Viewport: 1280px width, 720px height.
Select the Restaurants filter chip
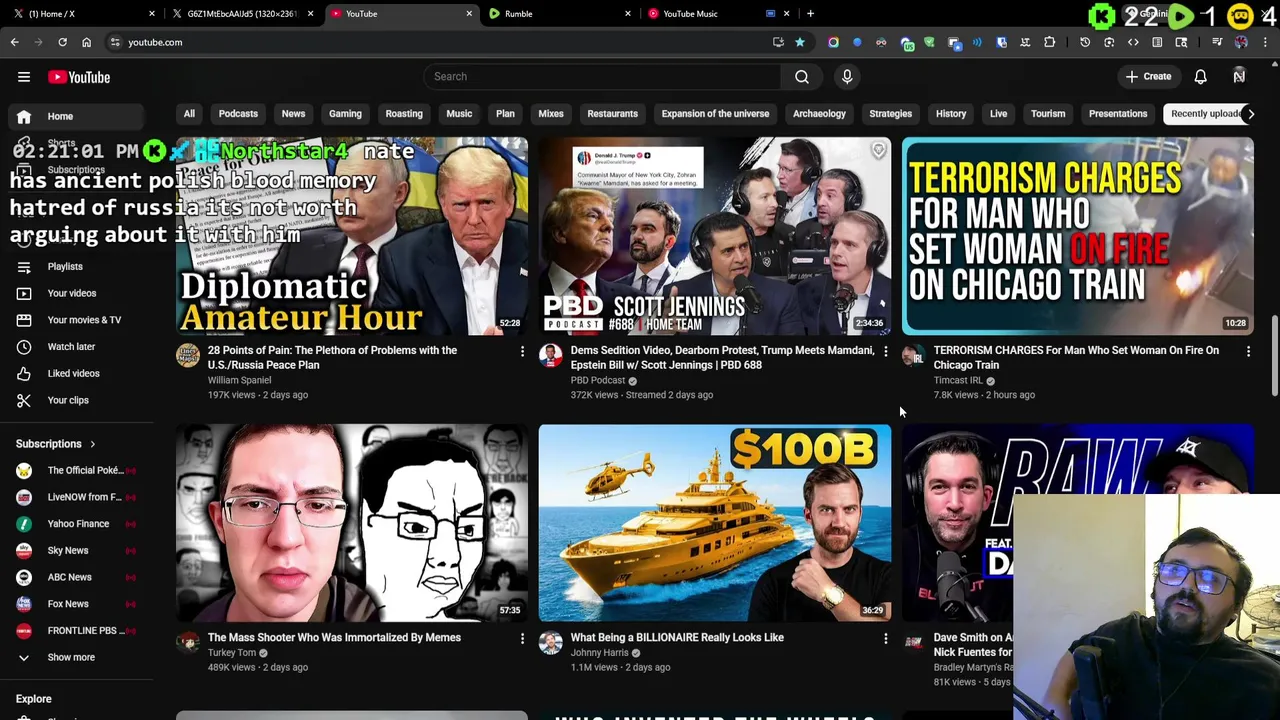pyautogui.click(x=612, y=114)
